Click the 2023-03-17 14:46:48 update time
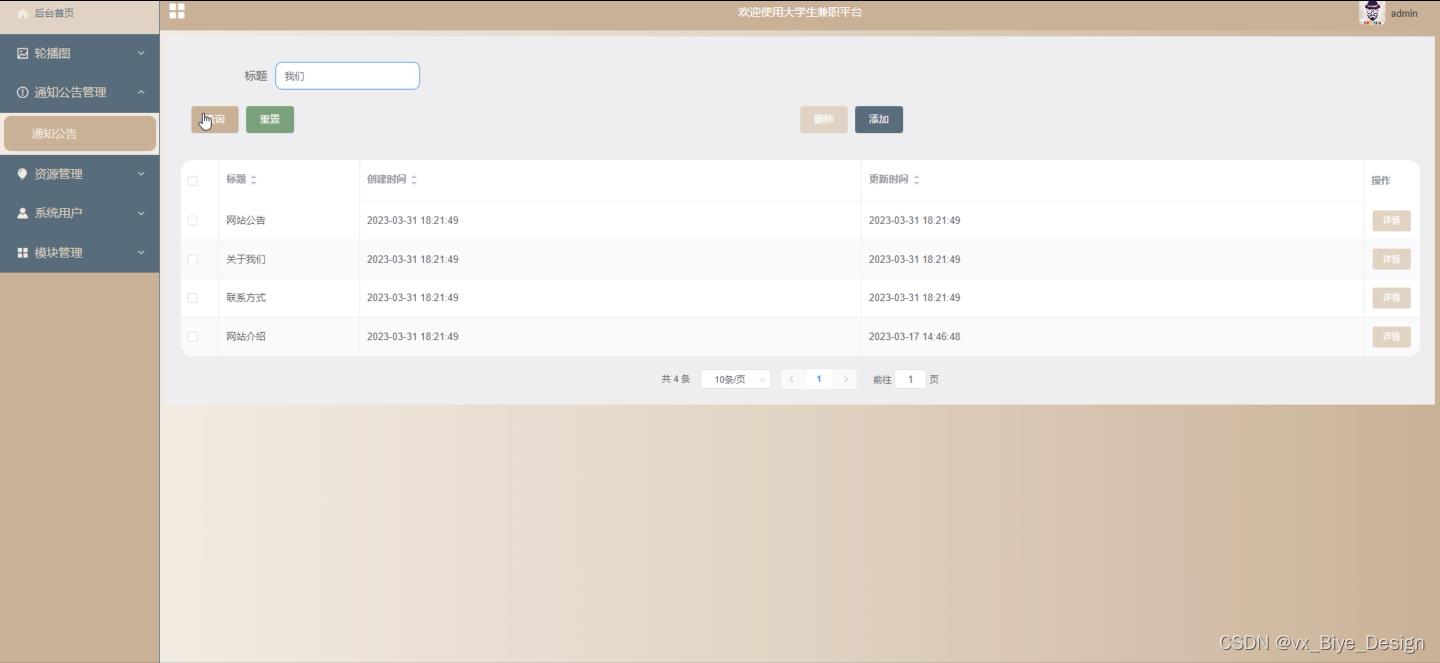 (x=914, y=337)
